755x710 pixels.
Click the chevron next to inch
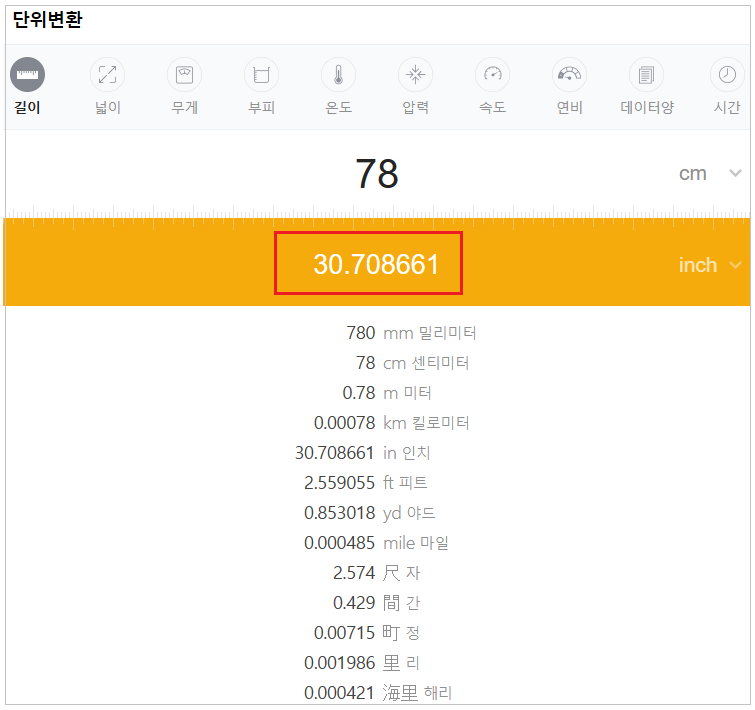point(735,265)
